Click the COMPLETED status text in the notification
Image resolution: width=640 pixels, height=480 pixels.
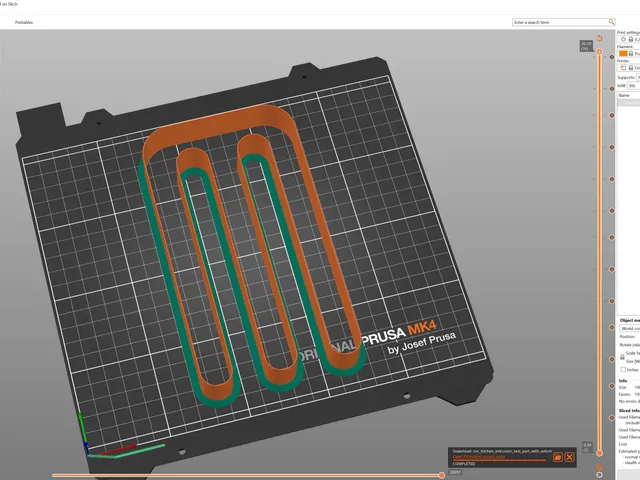[464, 464]
